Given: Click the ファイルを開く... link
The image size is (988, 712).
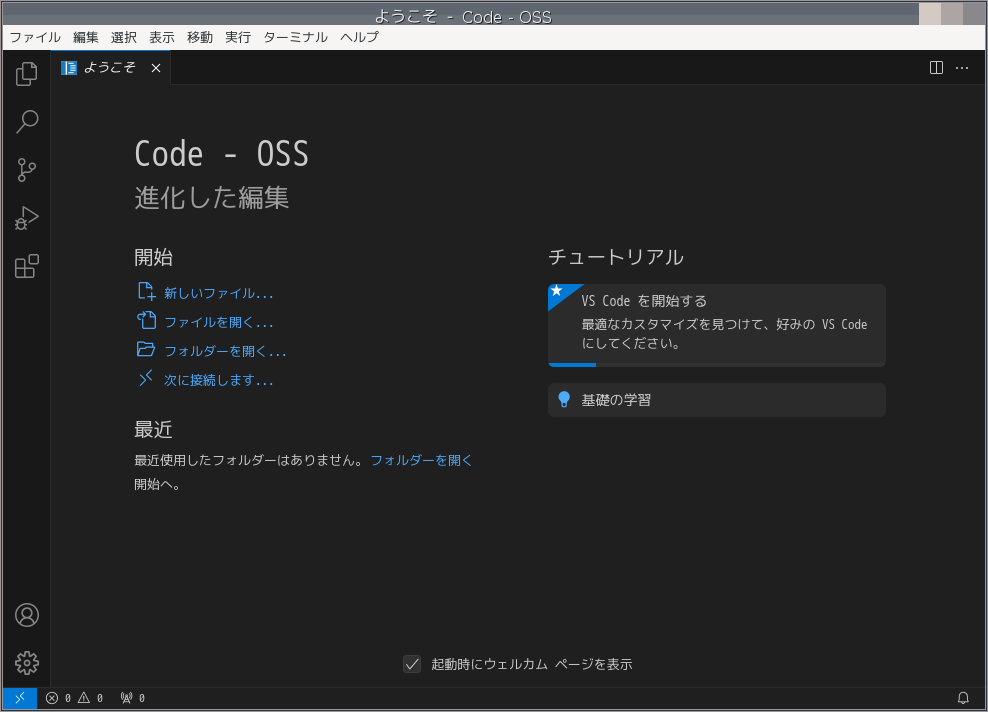Looking at the screenshot, I should pyautogui.click(x=219, y=322).
